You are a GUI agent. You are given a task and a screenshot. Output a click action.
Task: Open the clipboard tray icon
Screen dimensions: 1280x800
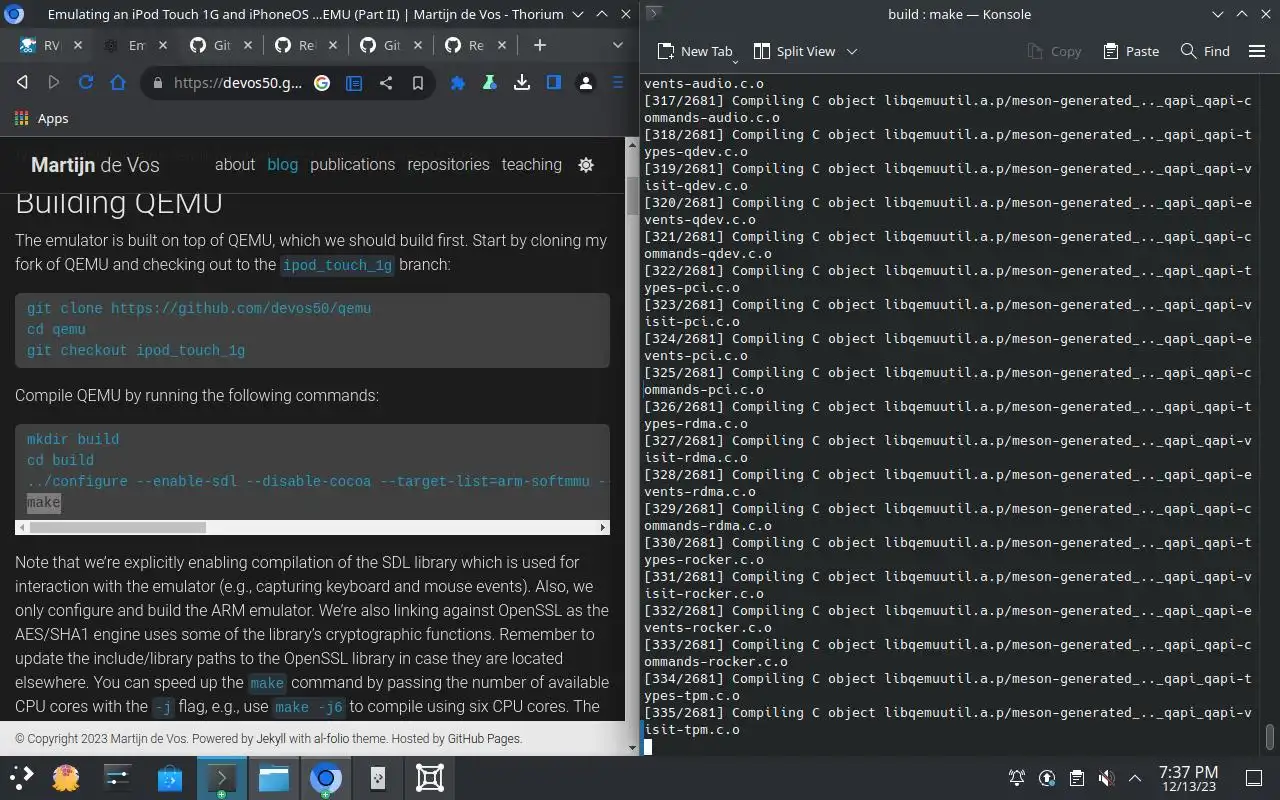click(x=1076, y=777)
